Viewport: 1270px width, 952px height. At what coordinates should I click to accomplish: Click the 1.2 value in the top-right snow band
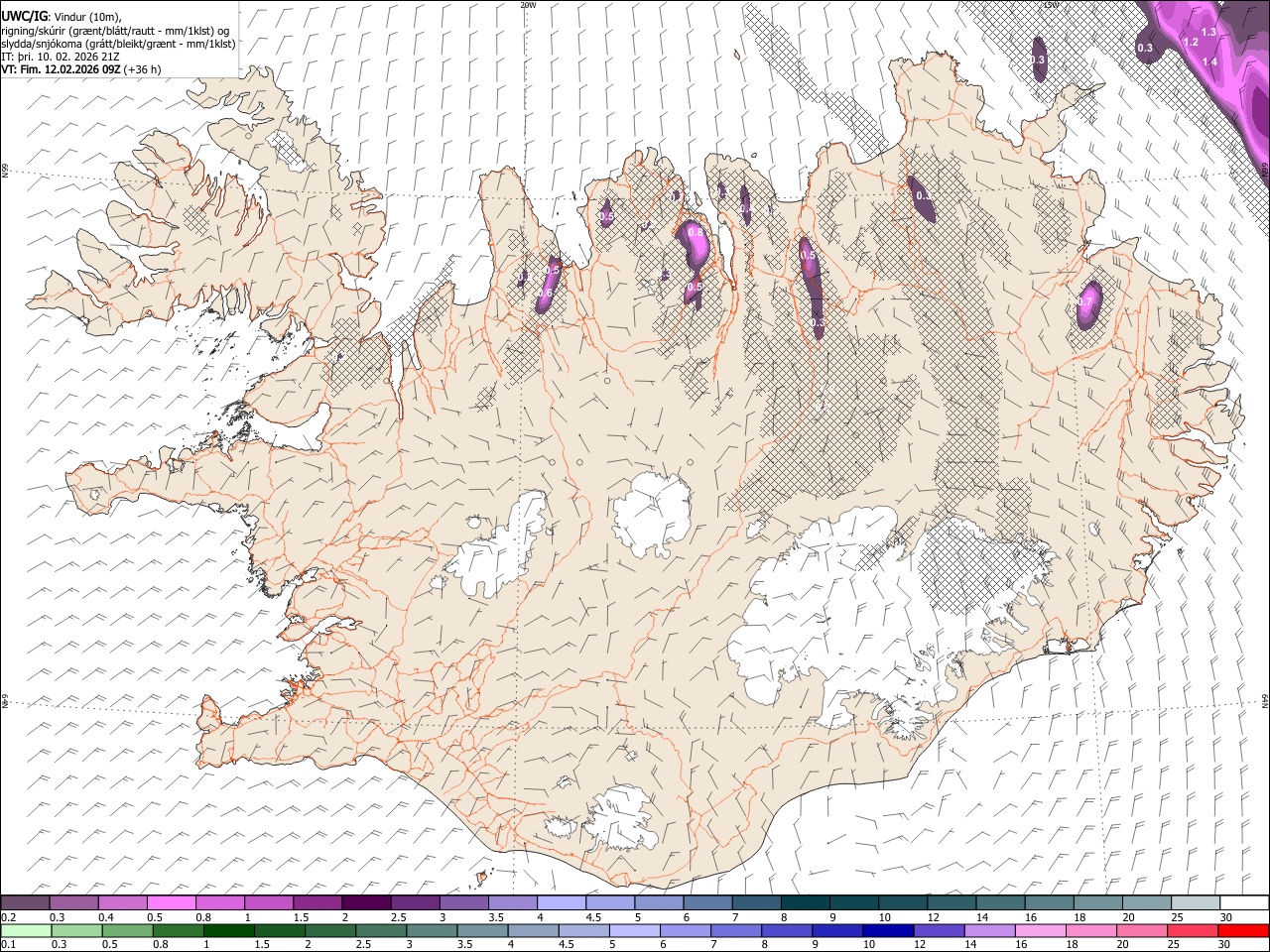coord(1192,43)
